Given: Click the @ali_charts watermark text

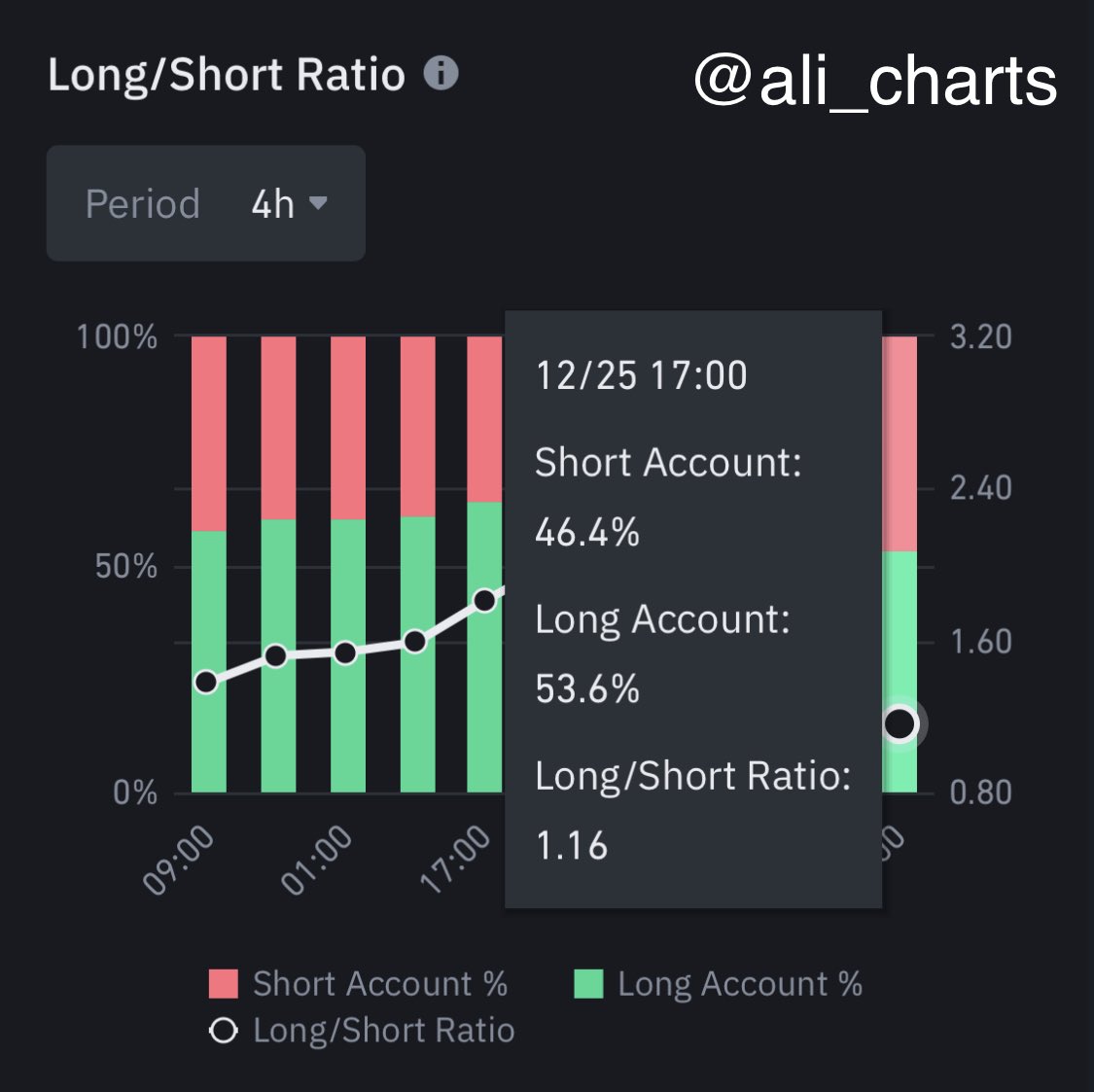Looking at the screenshot, I should 875,81.
